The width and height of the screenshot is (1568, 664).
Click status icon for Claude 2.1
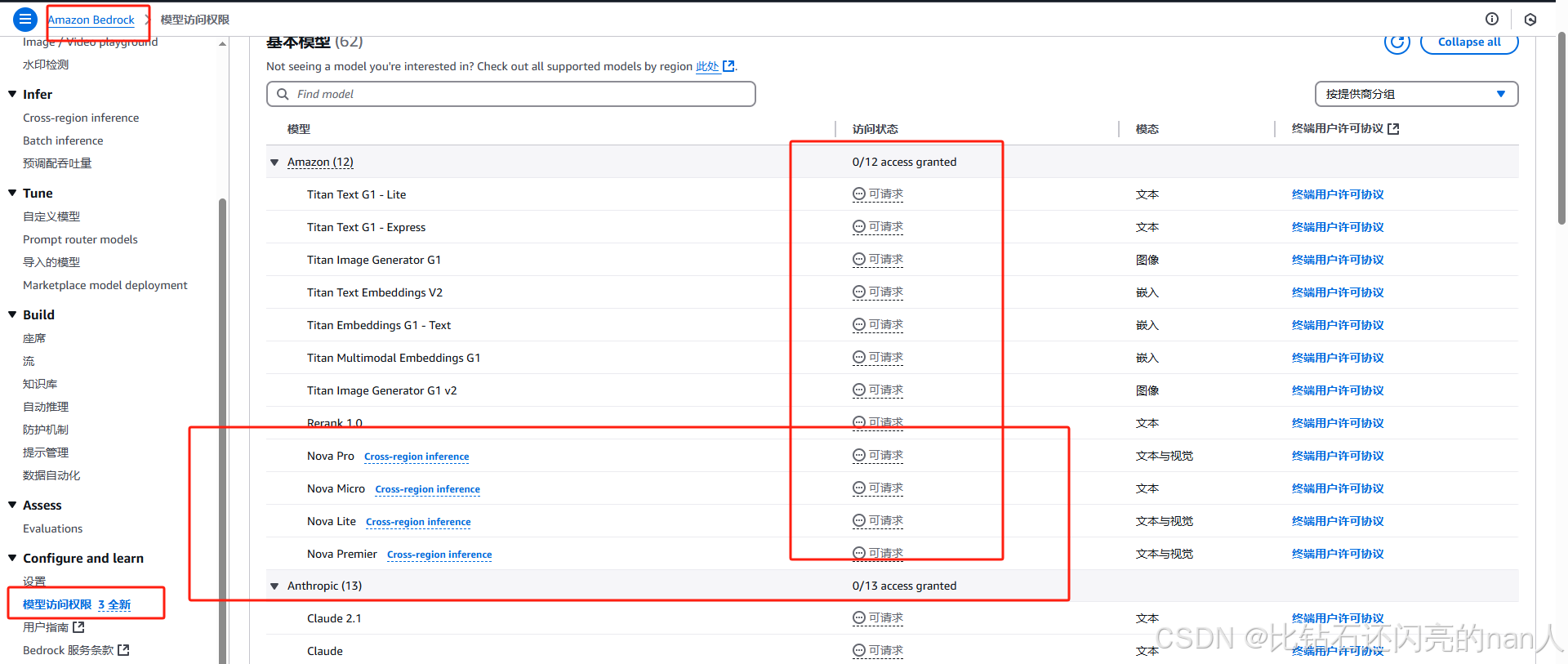[859, 617]
